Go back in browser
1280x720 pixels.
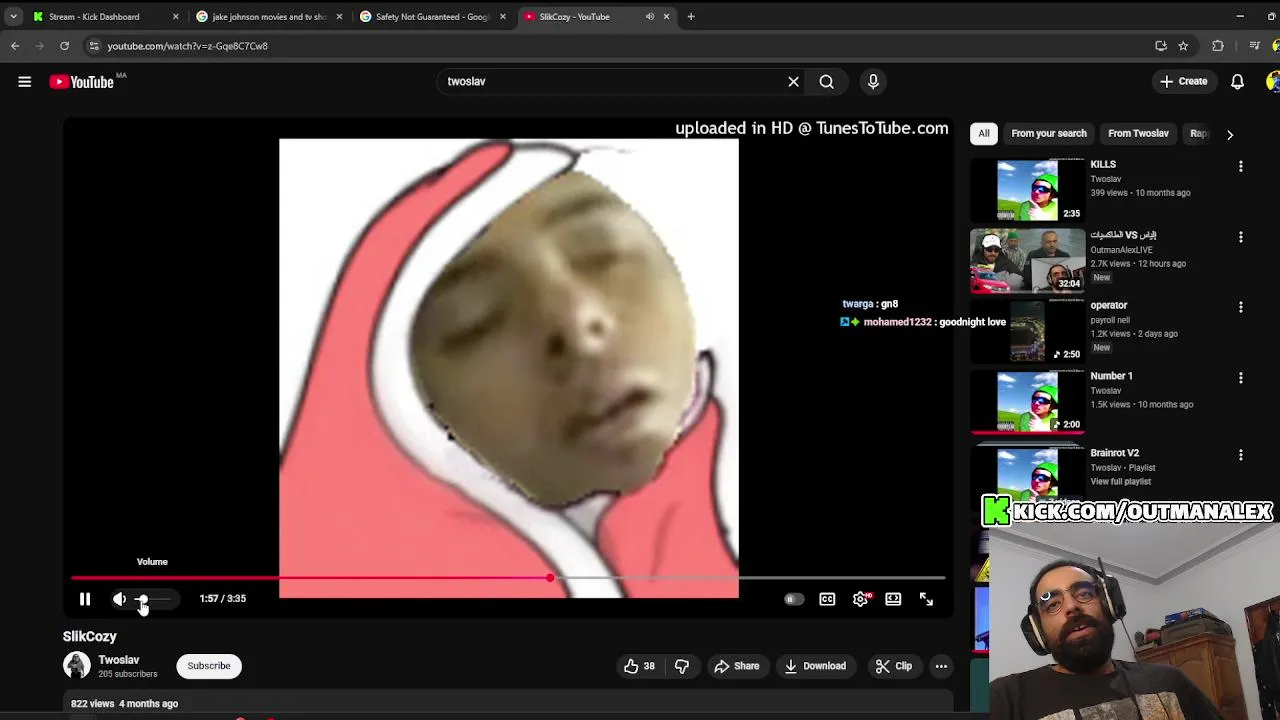[15, 46]
